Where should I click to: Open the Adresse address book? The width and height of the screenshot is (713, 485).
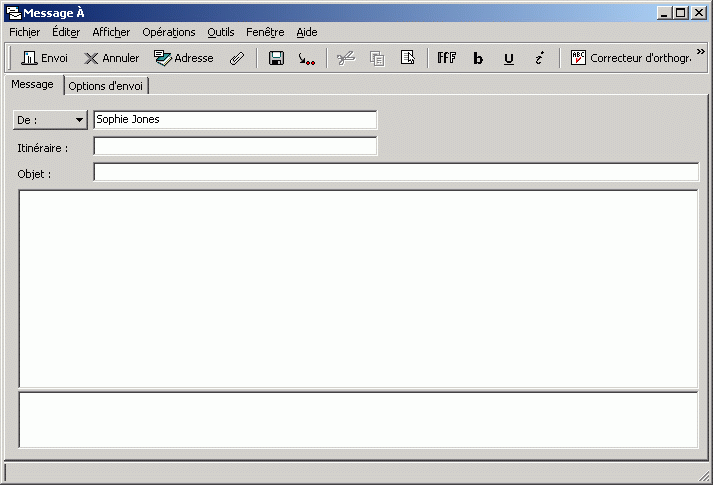[x=184, y=58]
